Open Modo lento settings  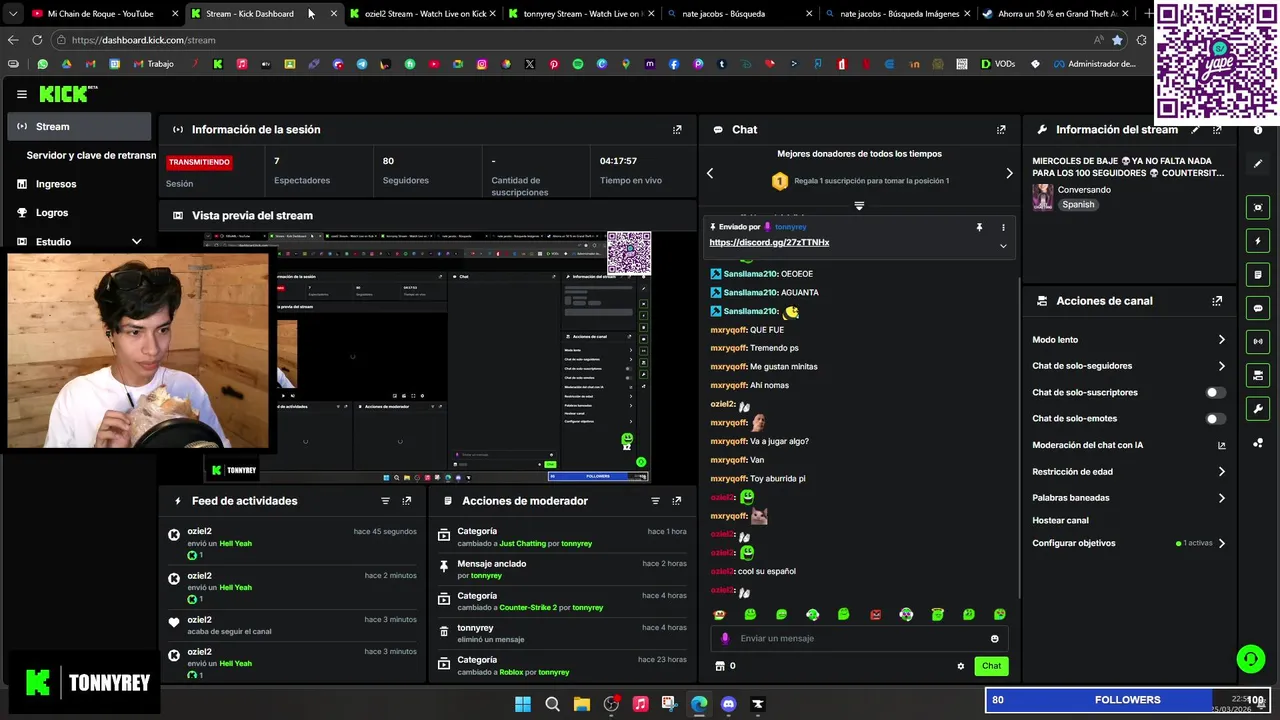tap(1129, 340)
